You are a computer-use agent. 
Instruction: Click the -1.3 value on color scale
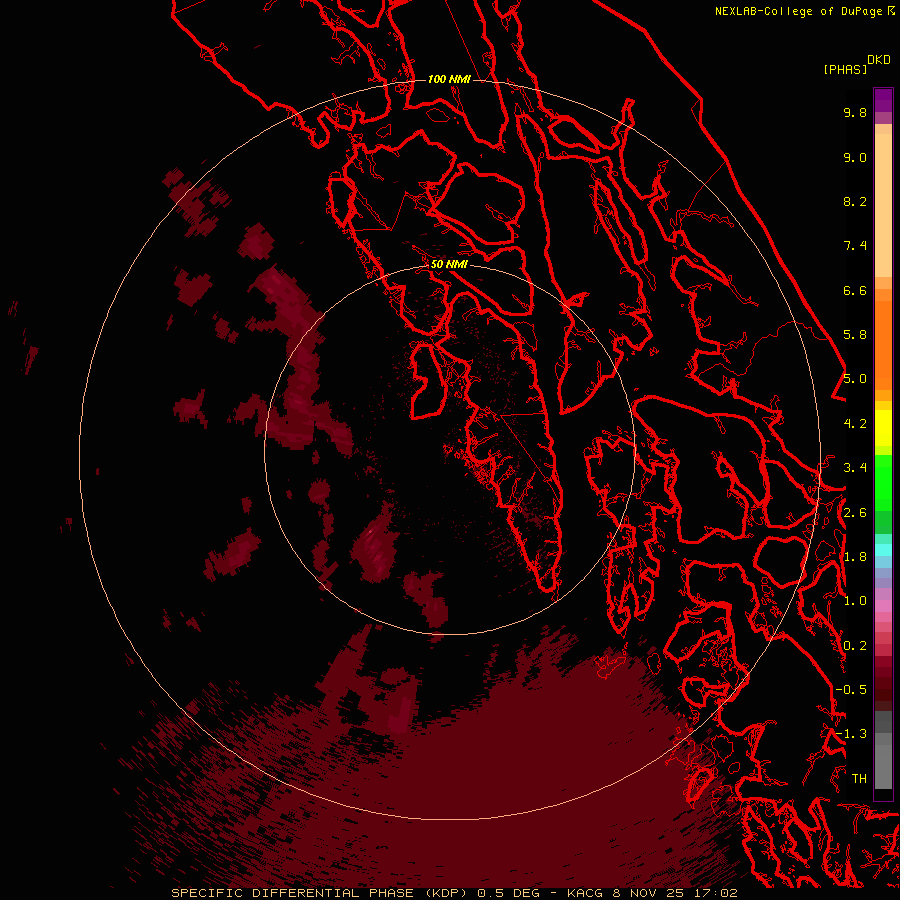(x=851, y=734)
